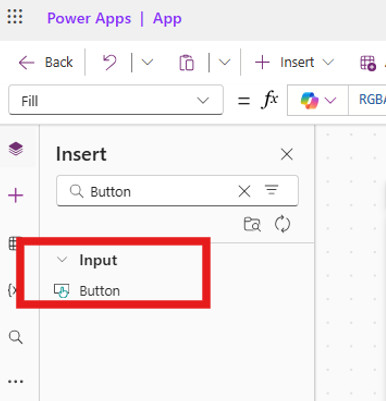Image resolution: width=386 pixels, height=401 pixels.
Task: Click the Power Apps title link
Action: click(x=89, y=18)
